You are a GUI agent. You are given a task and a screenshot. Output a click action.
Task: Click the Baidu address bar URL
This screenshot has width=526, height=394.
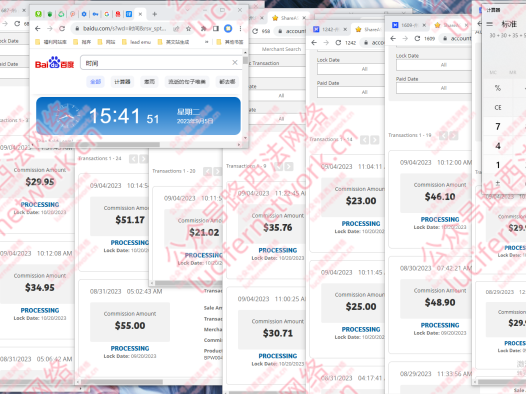point(124,29)
